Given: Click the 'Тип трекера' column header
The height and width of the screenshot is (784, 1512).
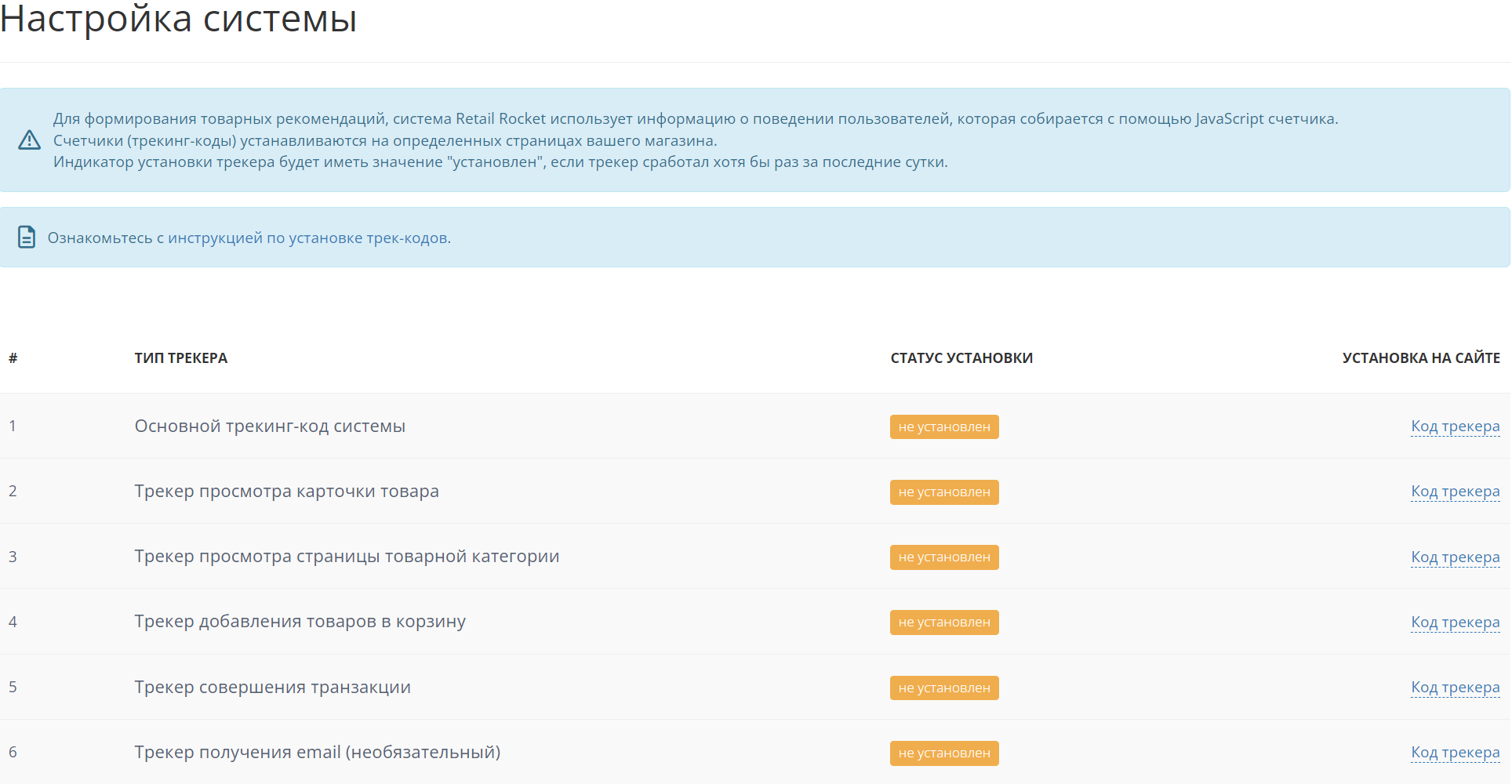Looking at the screenshot, I should tap(180, 358).
